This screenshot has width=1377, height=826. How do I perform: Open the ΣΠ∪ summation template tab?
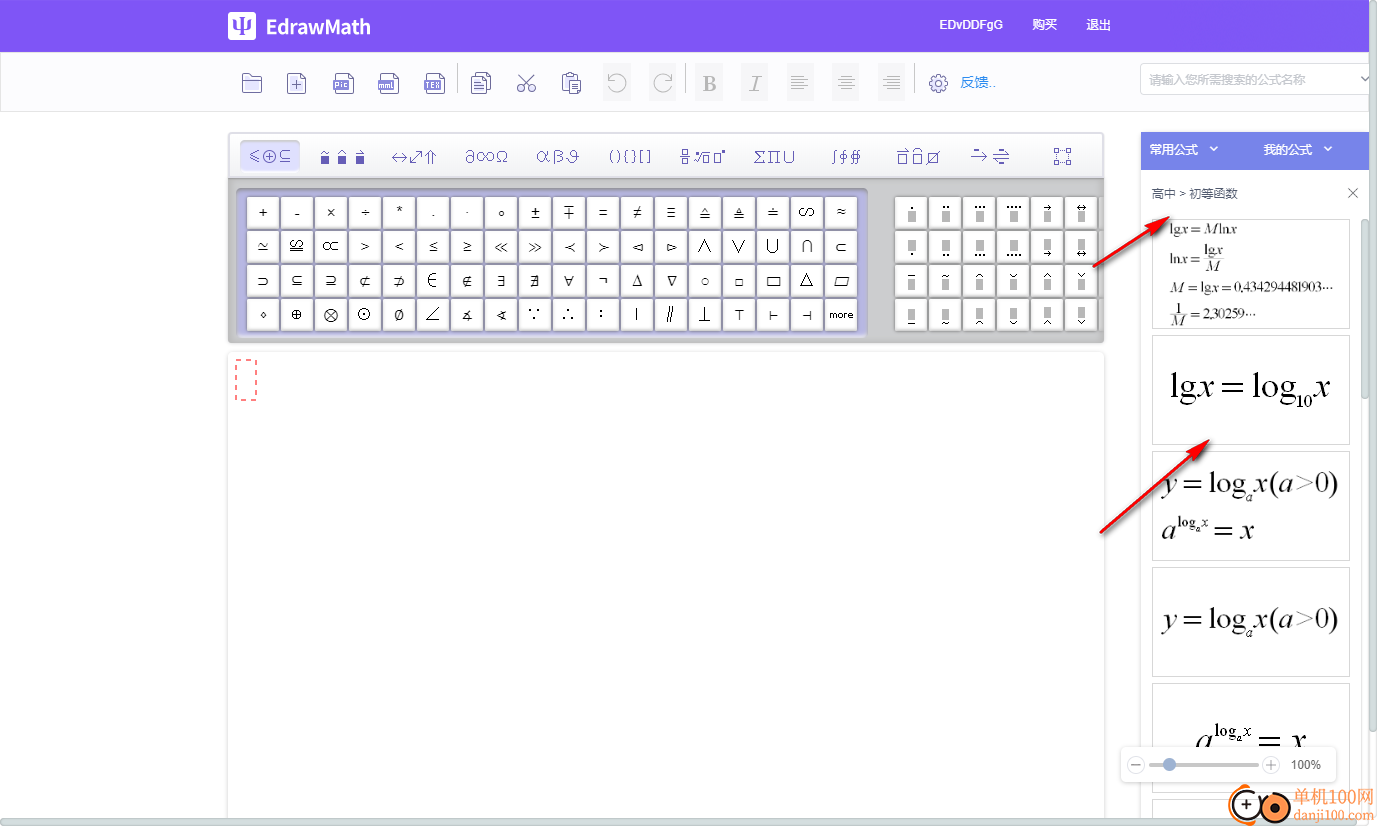774,156
